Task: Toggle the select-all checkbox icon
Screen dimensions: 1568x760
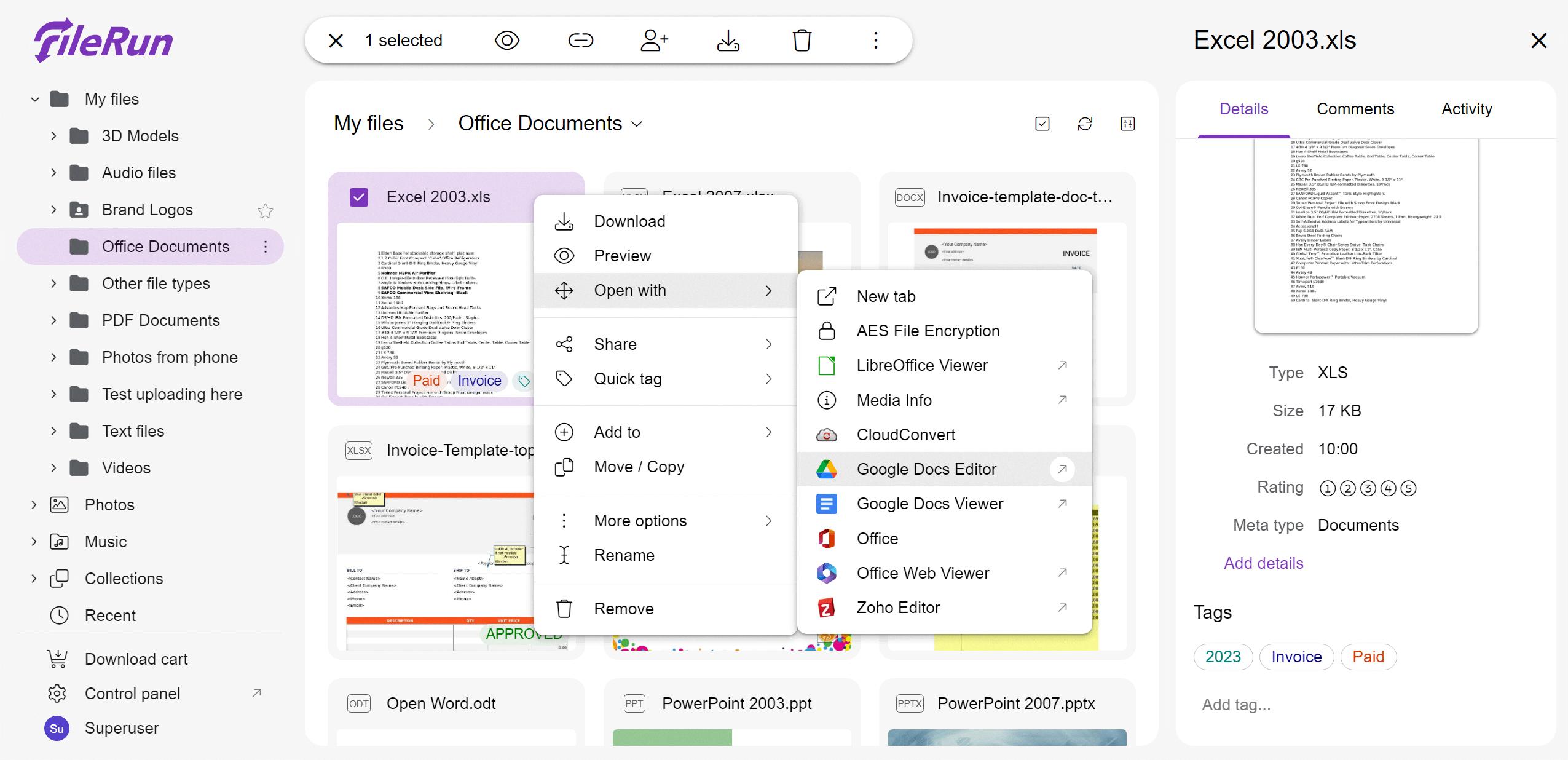Action: (x=1042, y=124)
